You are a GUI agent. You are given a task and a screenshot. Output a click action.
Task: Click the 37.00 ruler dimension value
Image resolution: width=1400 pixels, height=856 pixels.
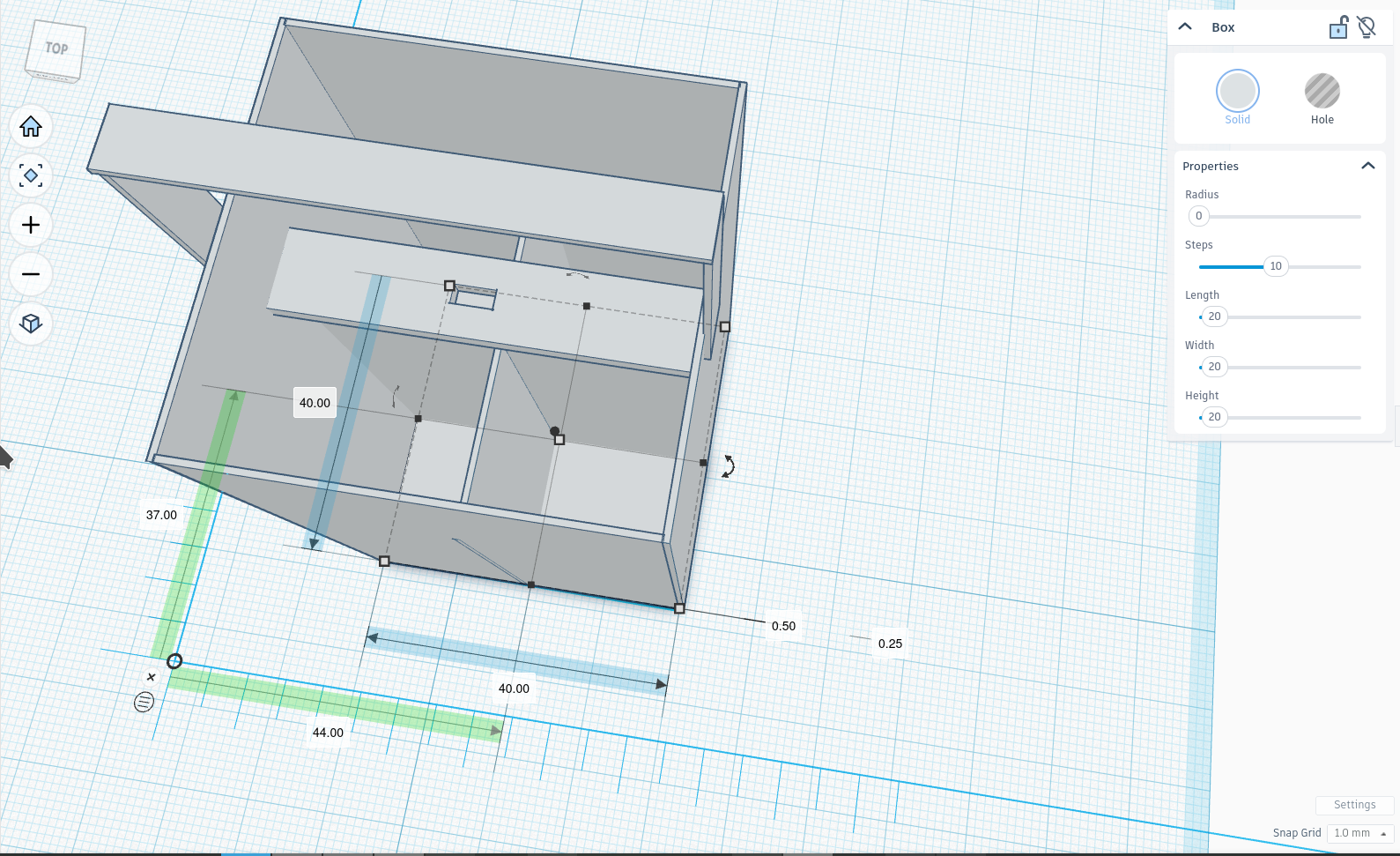(x=161, y=515)
